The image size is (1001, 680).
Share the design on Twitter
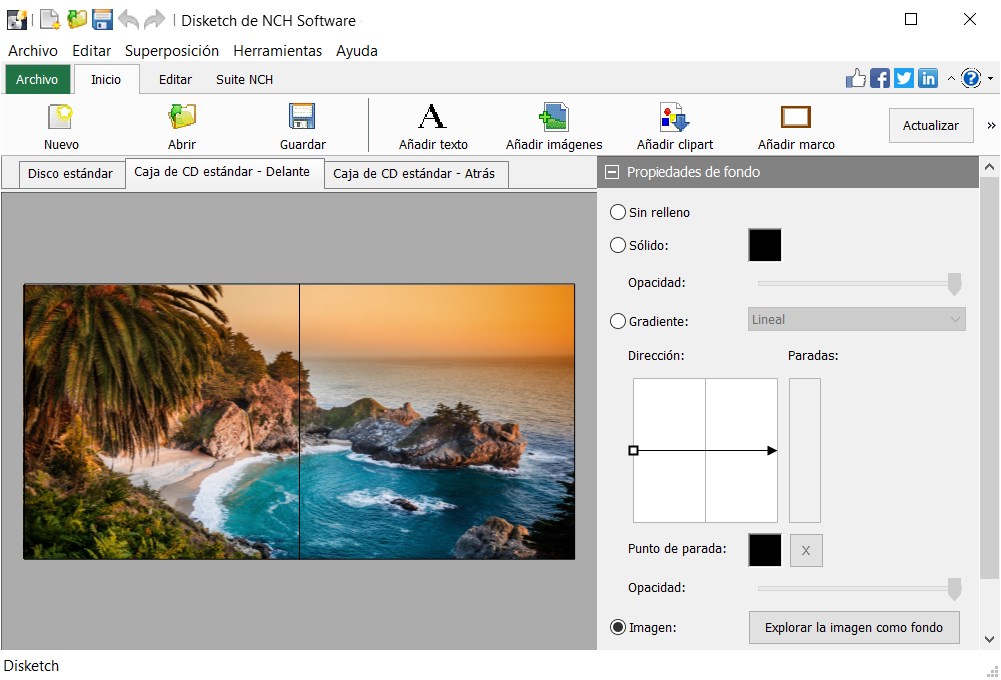(x=904, y=77)
